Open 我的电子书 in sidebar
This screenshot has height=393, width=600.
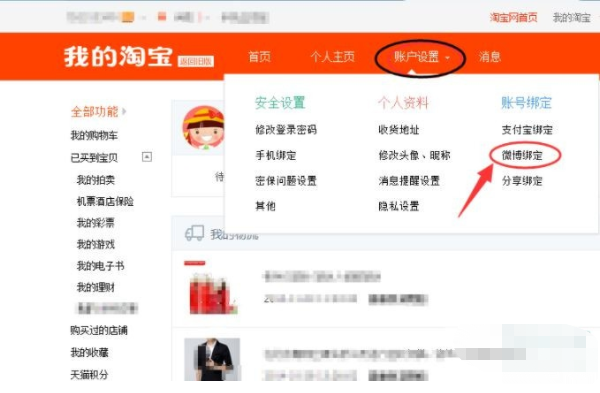click(101, 266)
